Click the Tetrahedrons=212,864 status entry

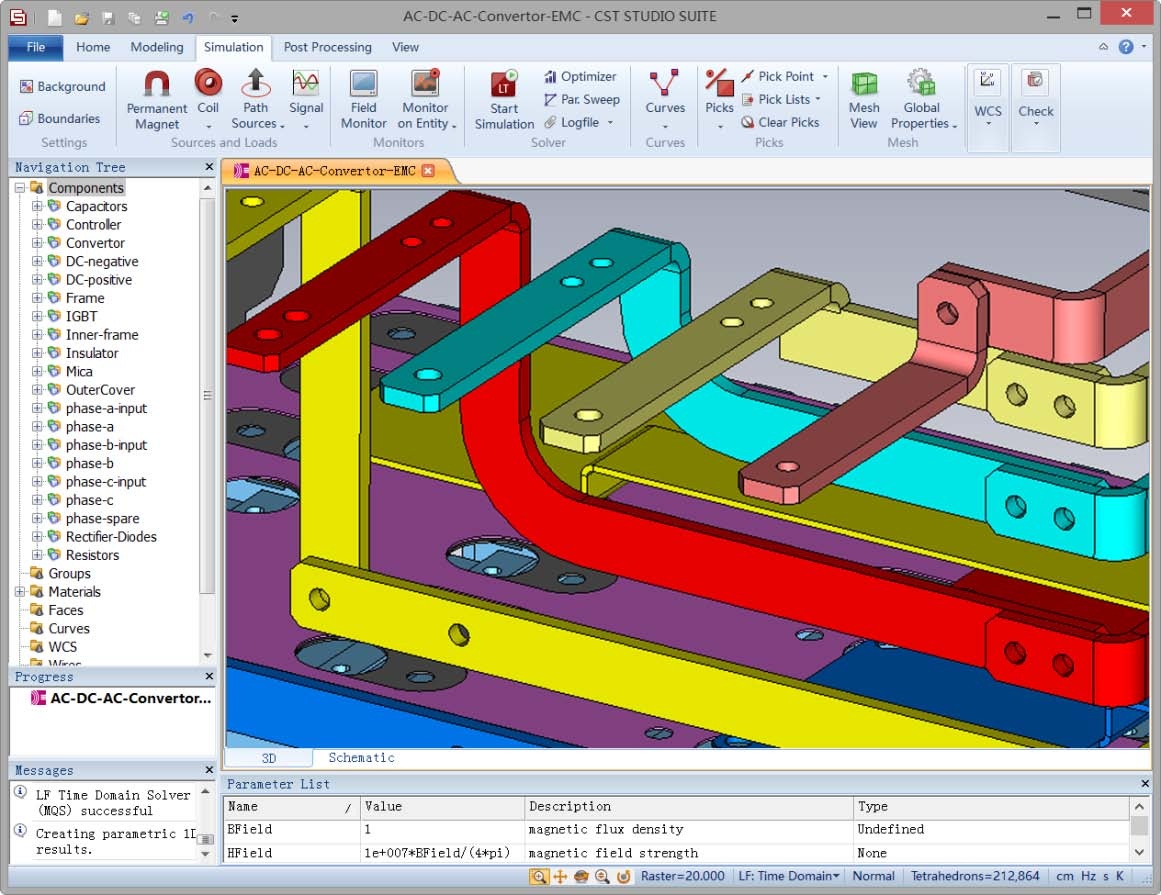(974, 876)
